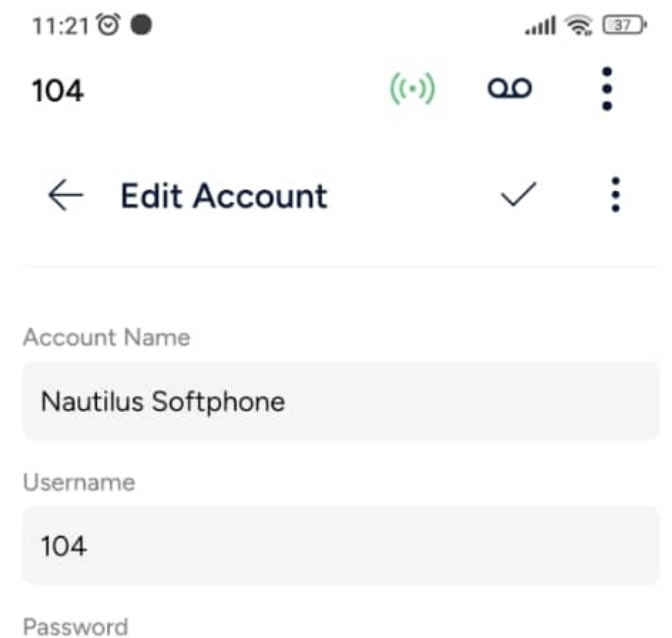Tap the Account Name label
The image size is (672, 638).
[x=107, y=337]
